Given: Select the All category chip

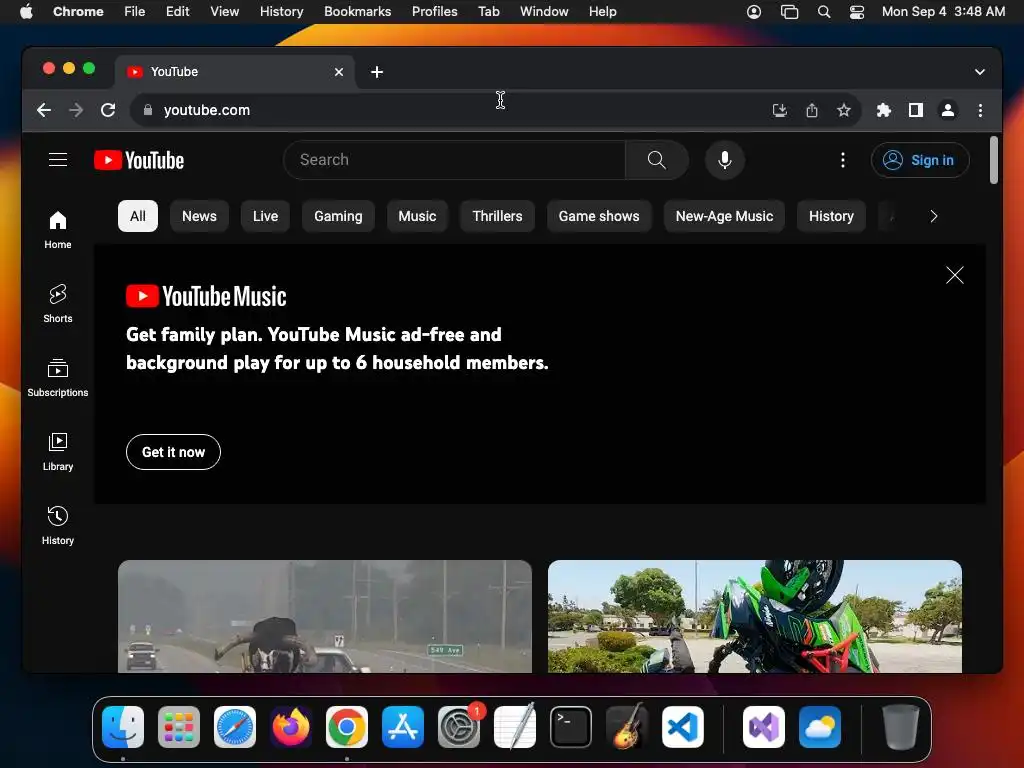Looking at the screenshot, I should tap(138, 216).
